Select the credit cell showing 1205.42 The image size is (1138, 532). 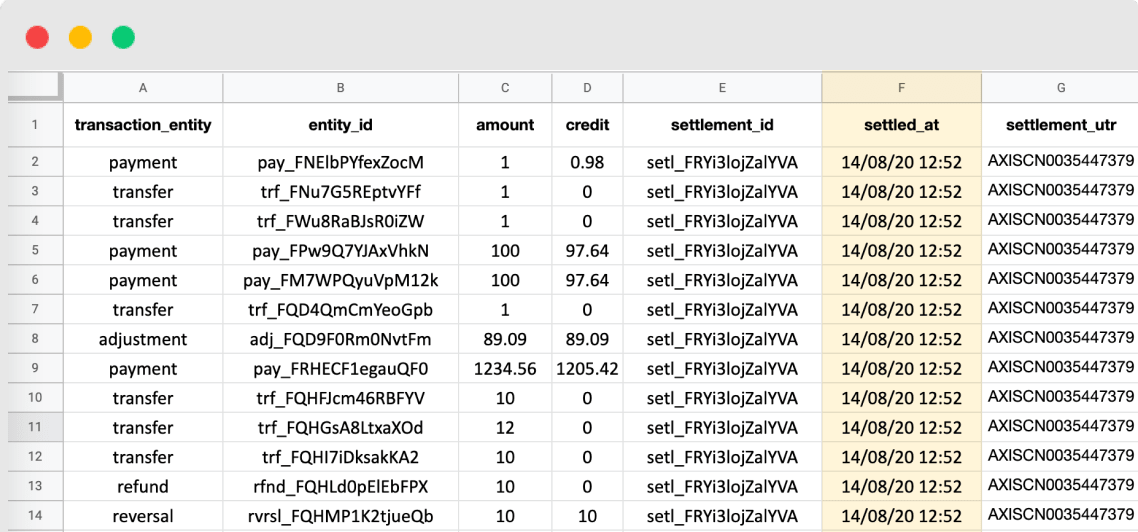tap(587, 369)
